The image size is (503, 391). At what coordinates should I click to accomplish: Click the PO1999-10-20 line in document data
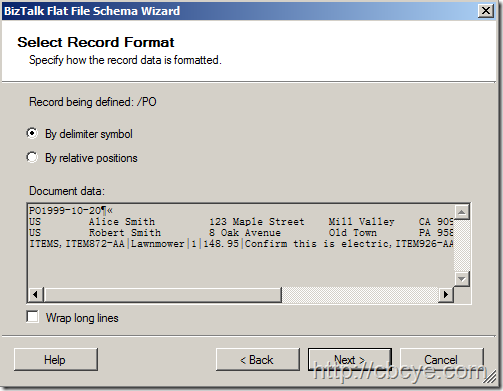pyautogui.click(x=71, y=211)
